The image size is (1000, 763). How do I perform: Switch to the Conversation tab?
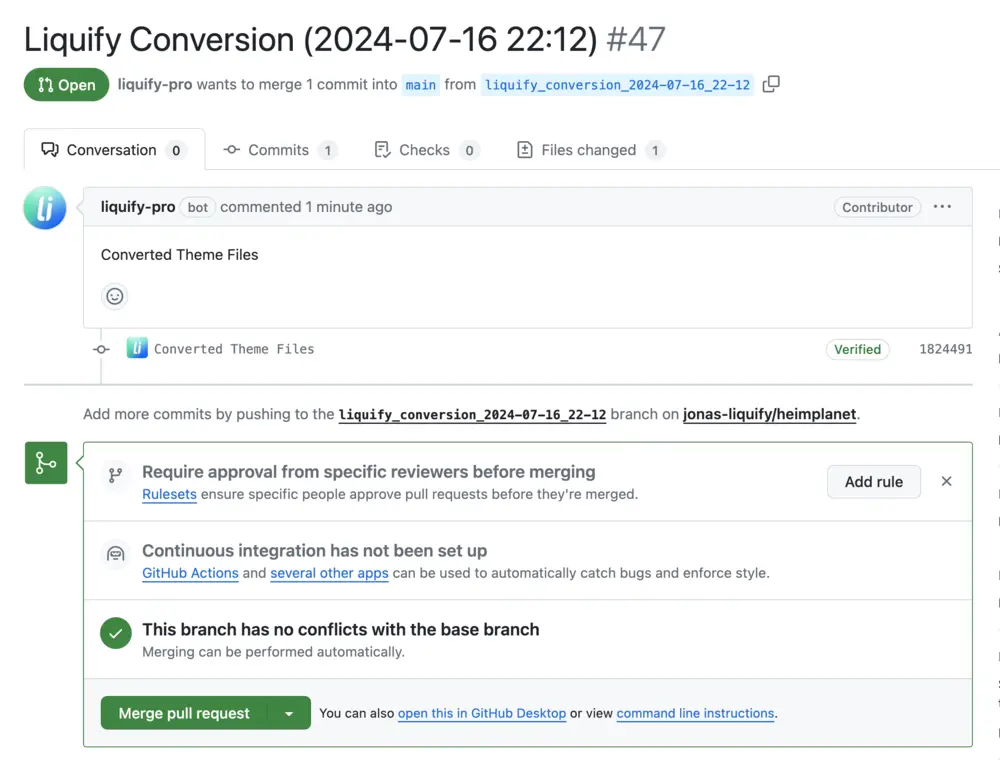point(114,150)
